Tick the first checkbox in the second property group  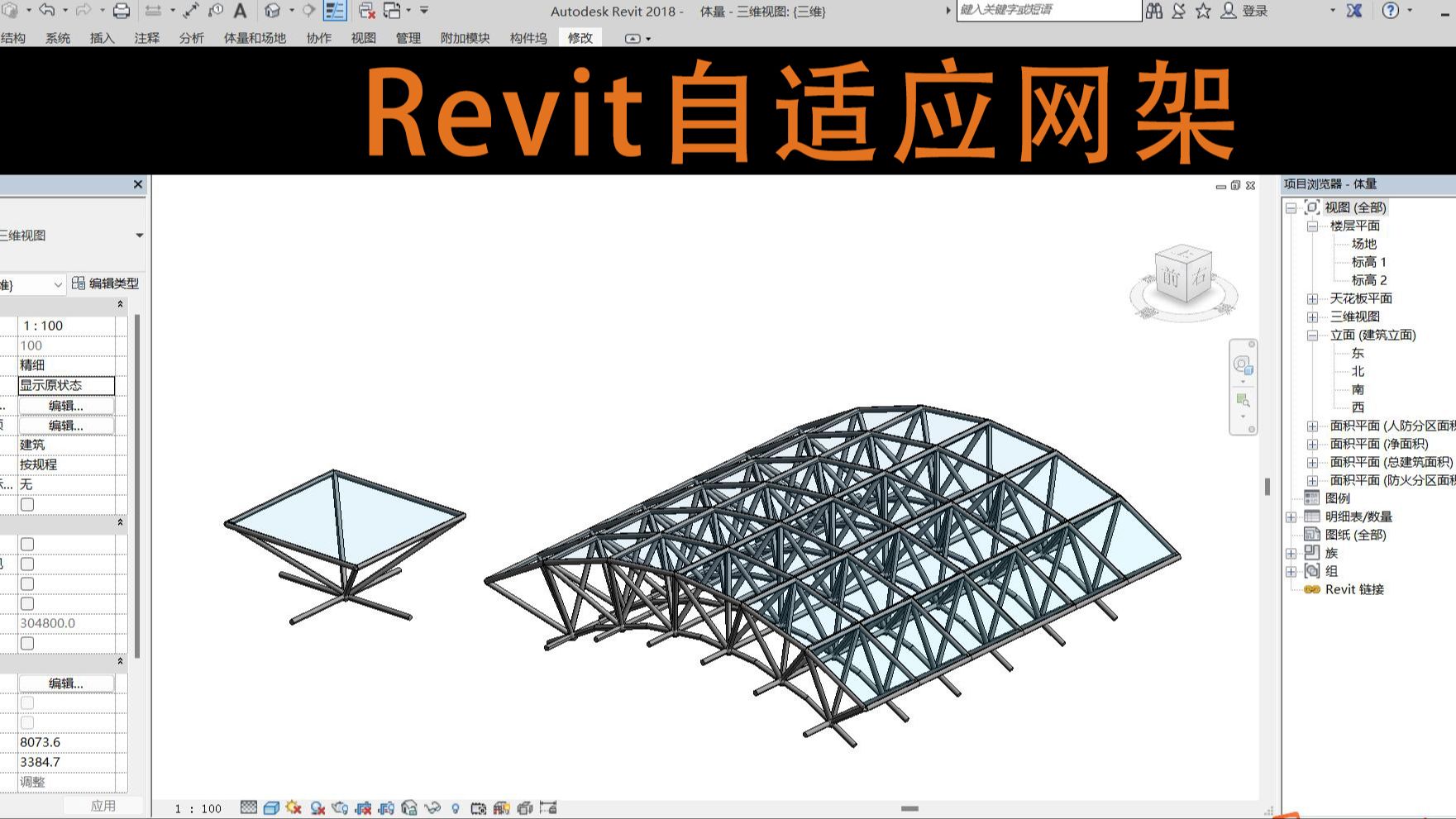pyautogui.click(x=27, y=544)
